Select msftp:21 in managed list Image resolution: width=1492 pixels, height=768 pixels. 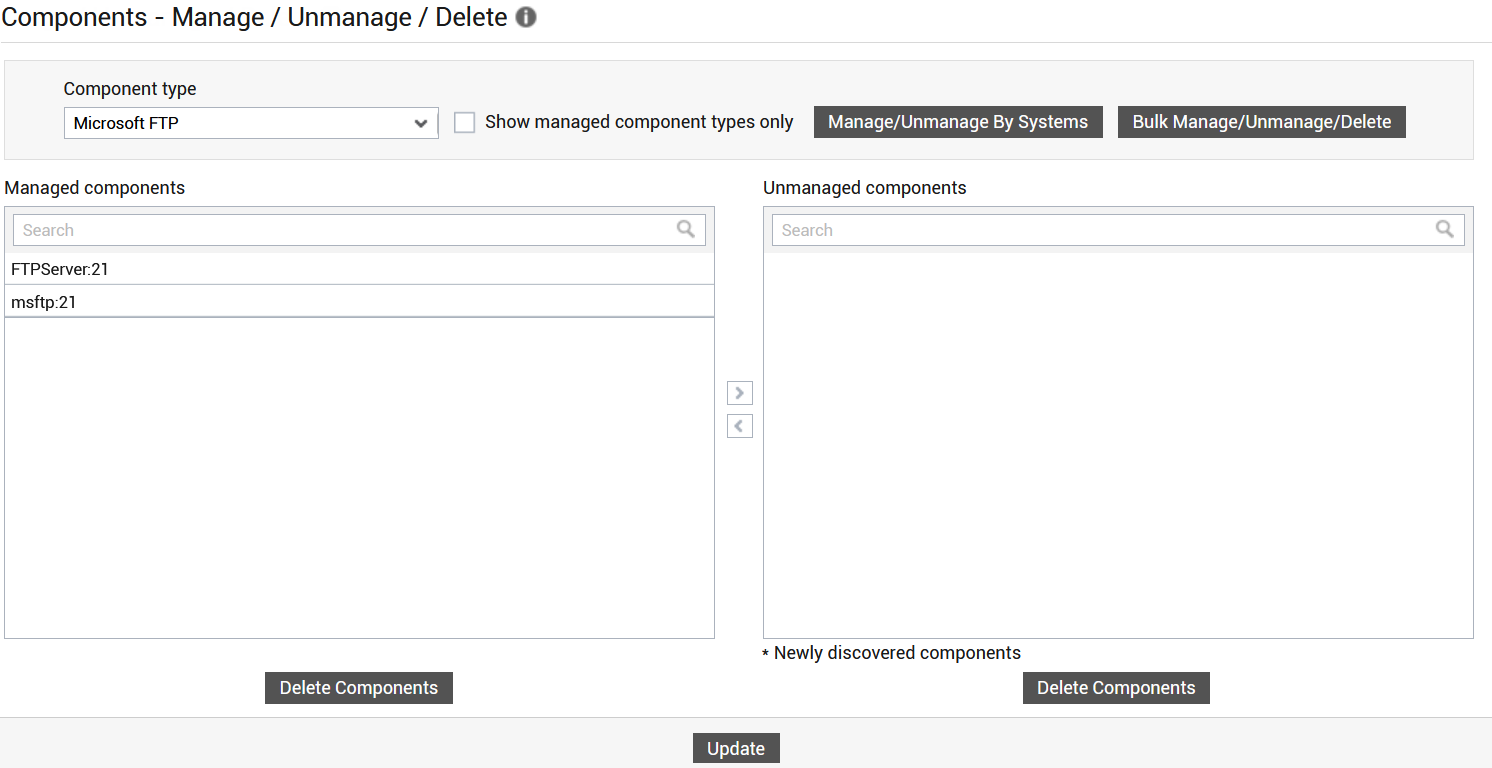(359, 301)
